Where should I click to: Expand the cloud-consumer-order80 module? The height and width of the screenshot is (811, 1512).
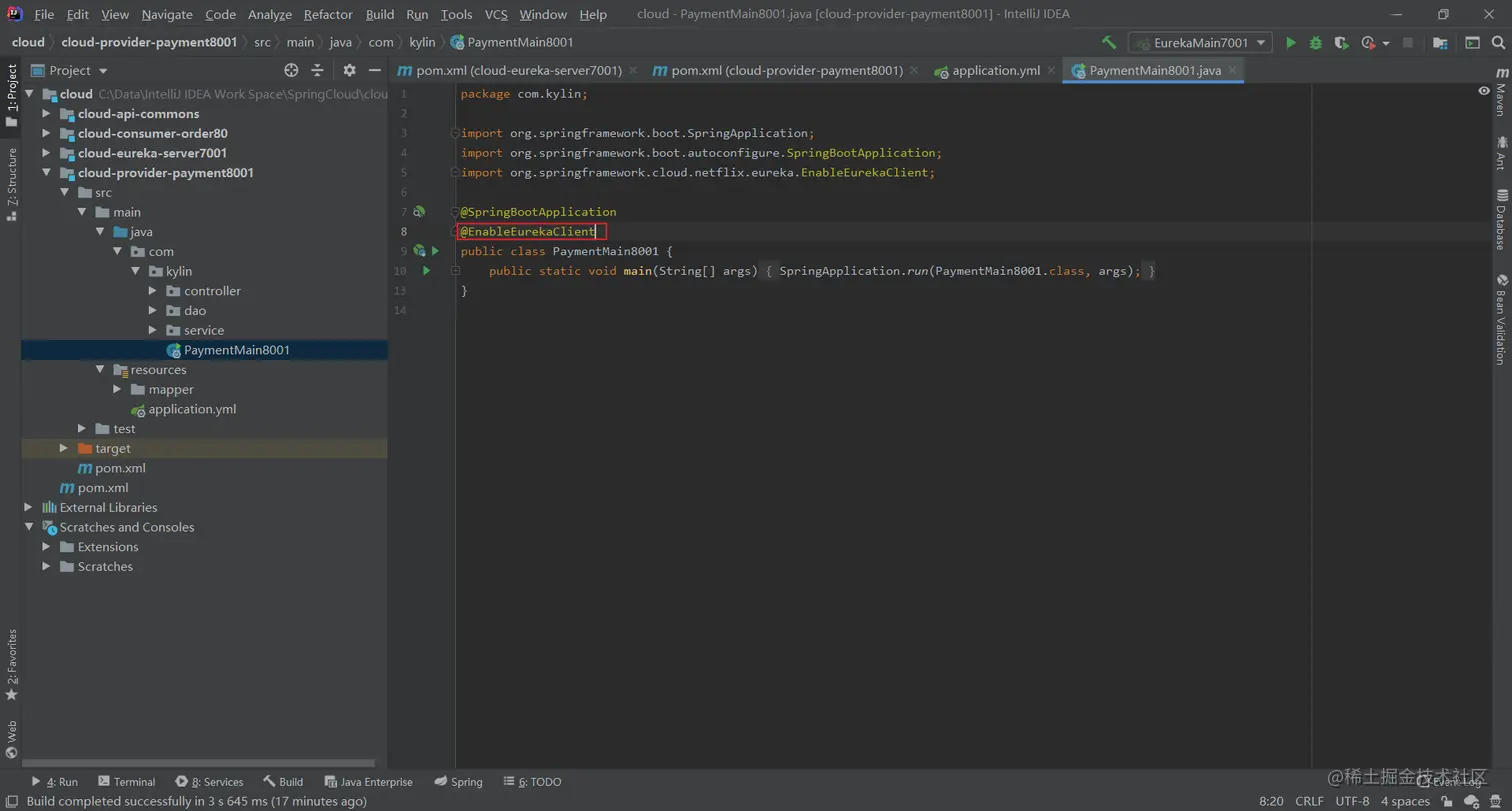click(47, 134)
